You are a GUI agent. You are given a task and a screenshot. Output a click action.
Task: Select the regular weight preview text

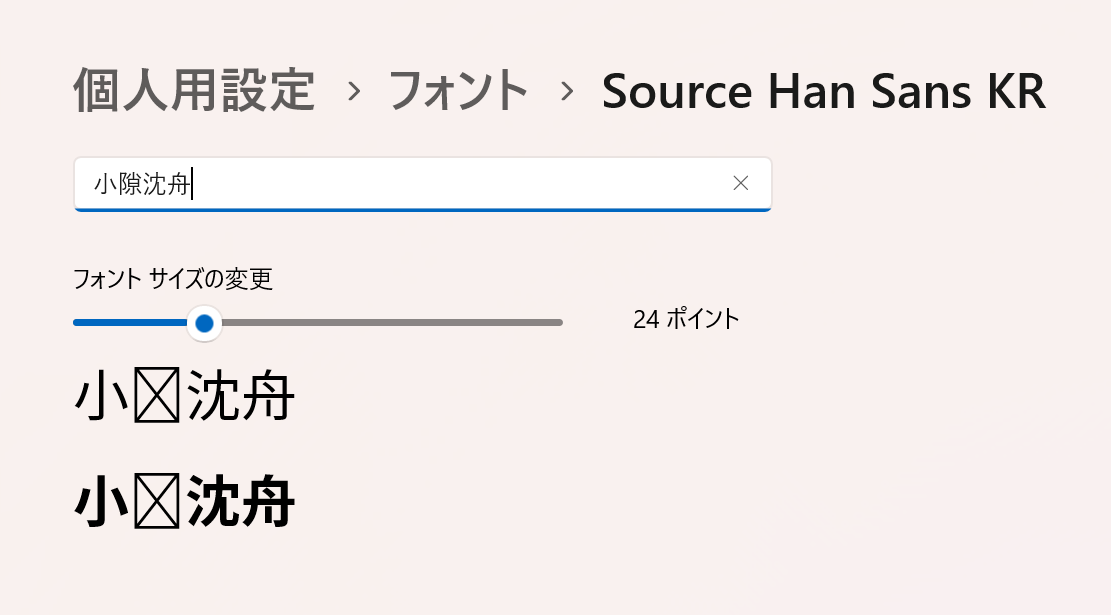tap(185, 396)
